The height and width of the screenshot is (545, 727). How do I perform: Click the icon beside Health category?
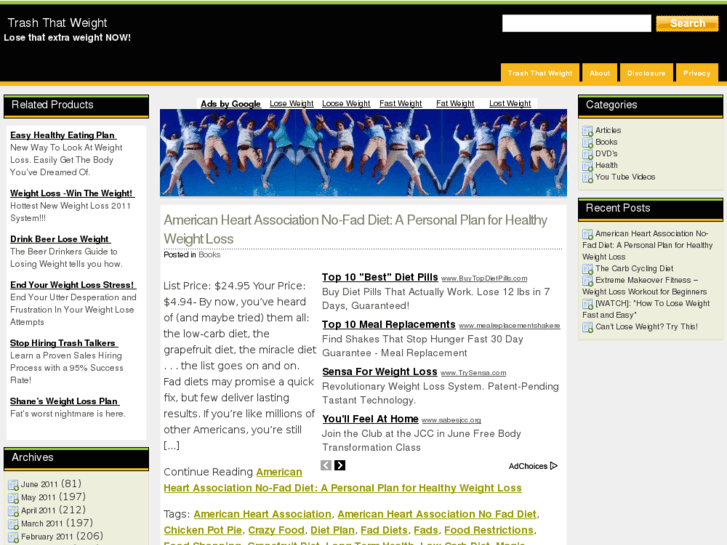[x=587, y=166]
